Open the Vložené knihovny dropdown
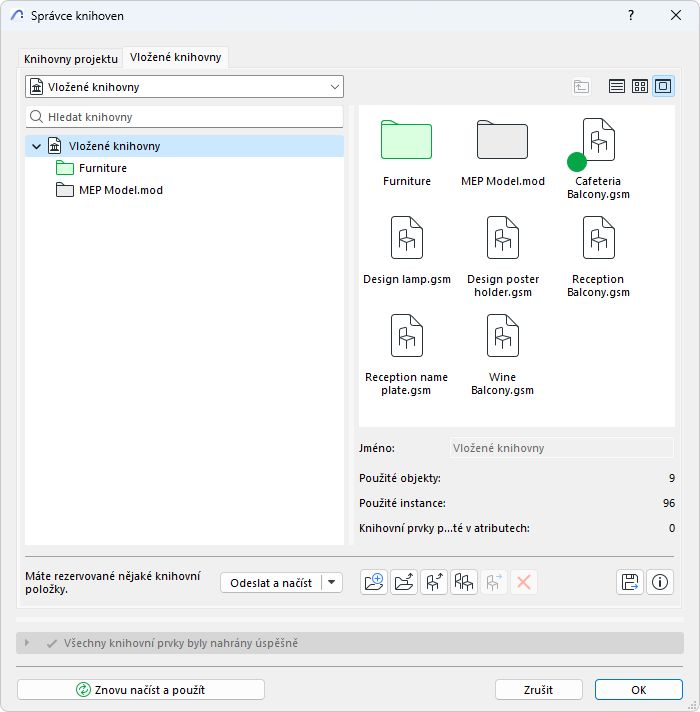The height and width of the screenshot is (712, 700). coord(184,87)
